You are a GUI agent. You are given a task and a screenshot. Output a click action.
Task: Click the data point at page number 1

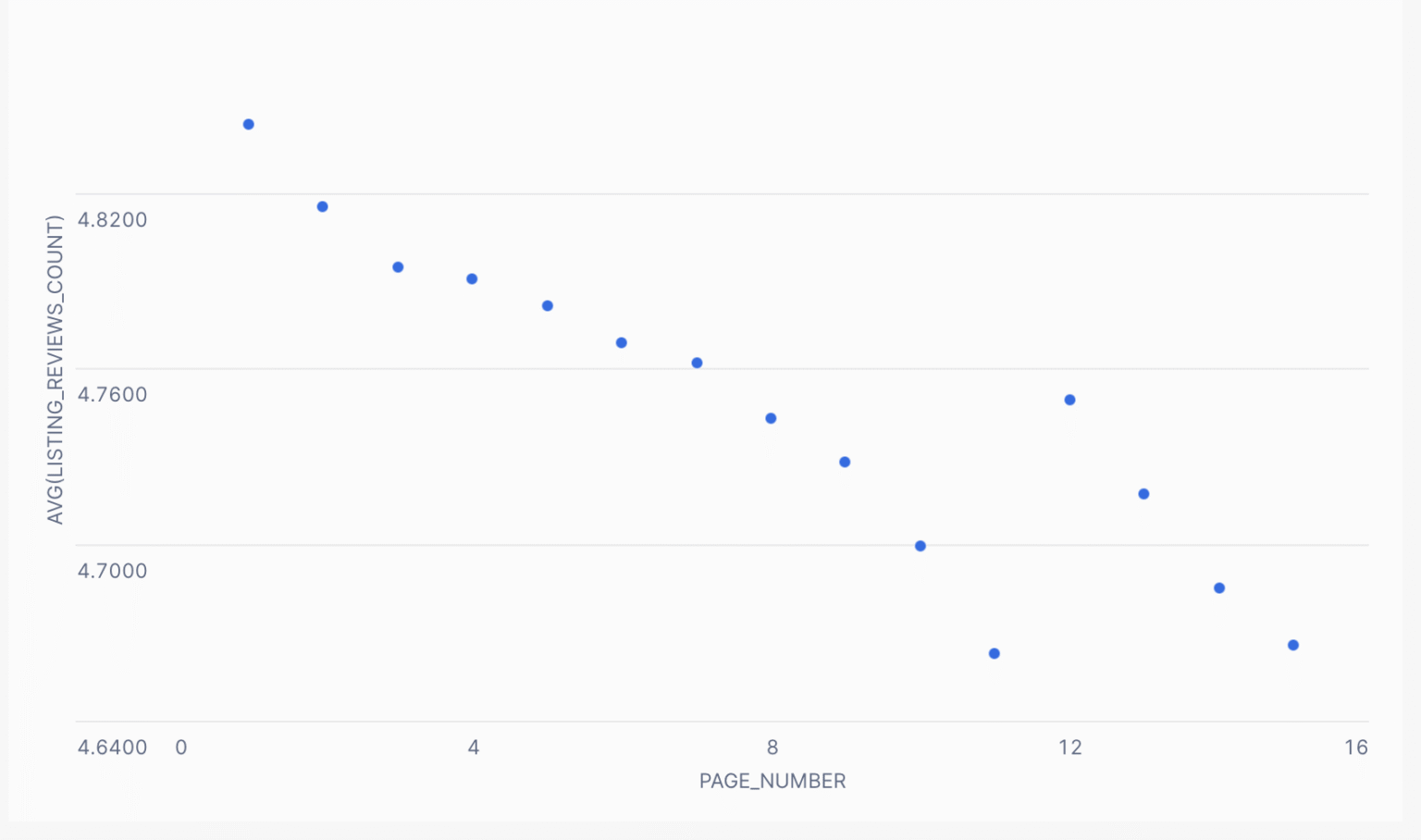pos(248,124)
